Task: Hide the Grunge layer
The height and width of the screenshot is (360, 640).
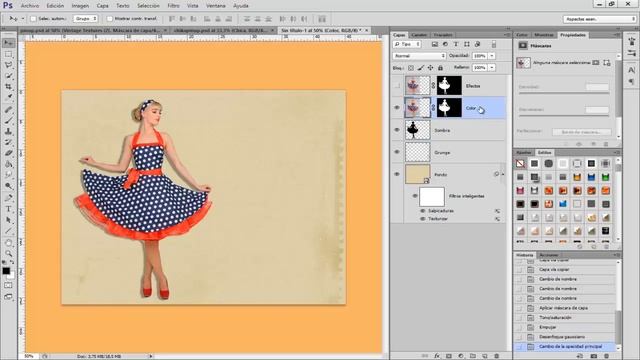Action: point(397,152)
